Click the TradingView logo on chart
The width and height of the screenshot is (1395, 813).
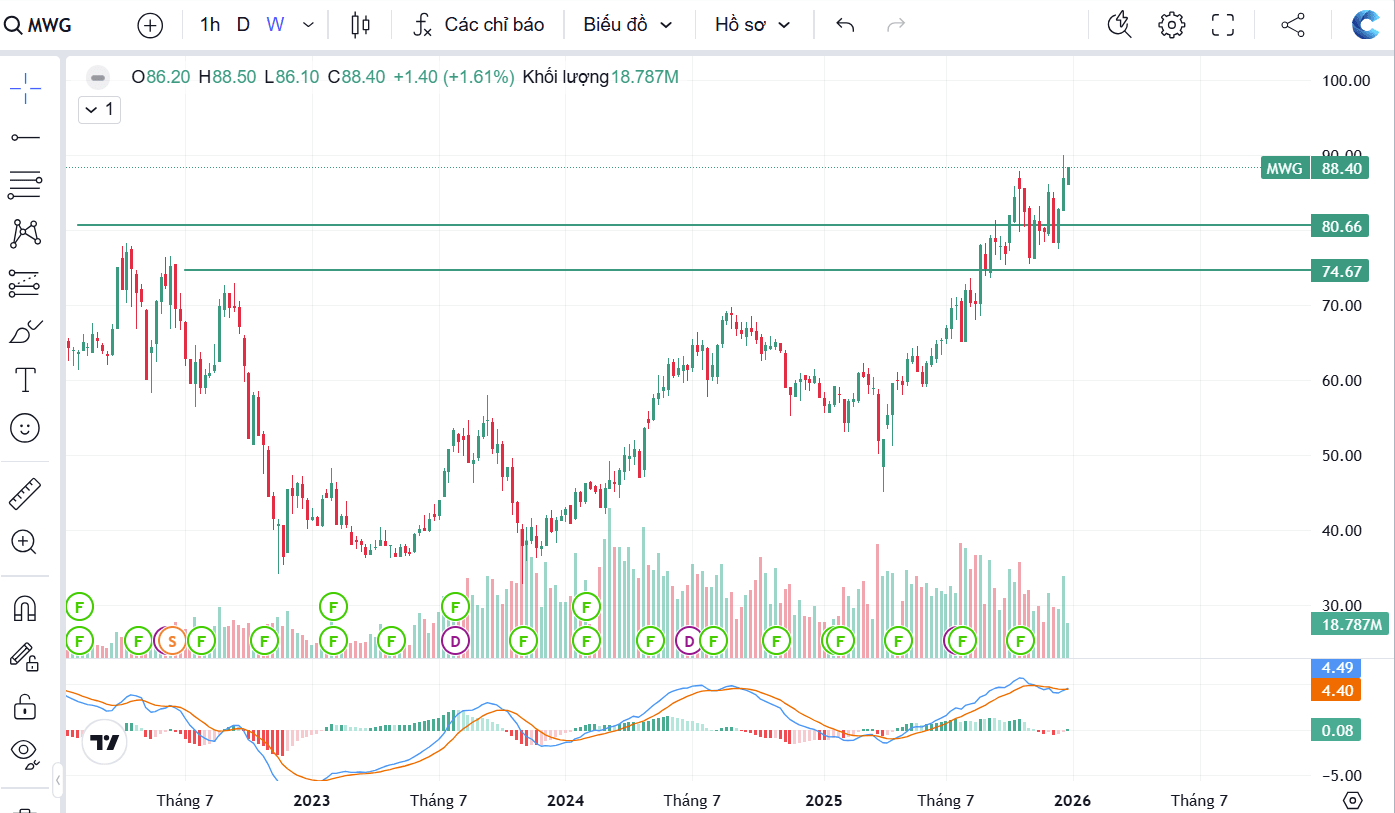pos(105,742)
